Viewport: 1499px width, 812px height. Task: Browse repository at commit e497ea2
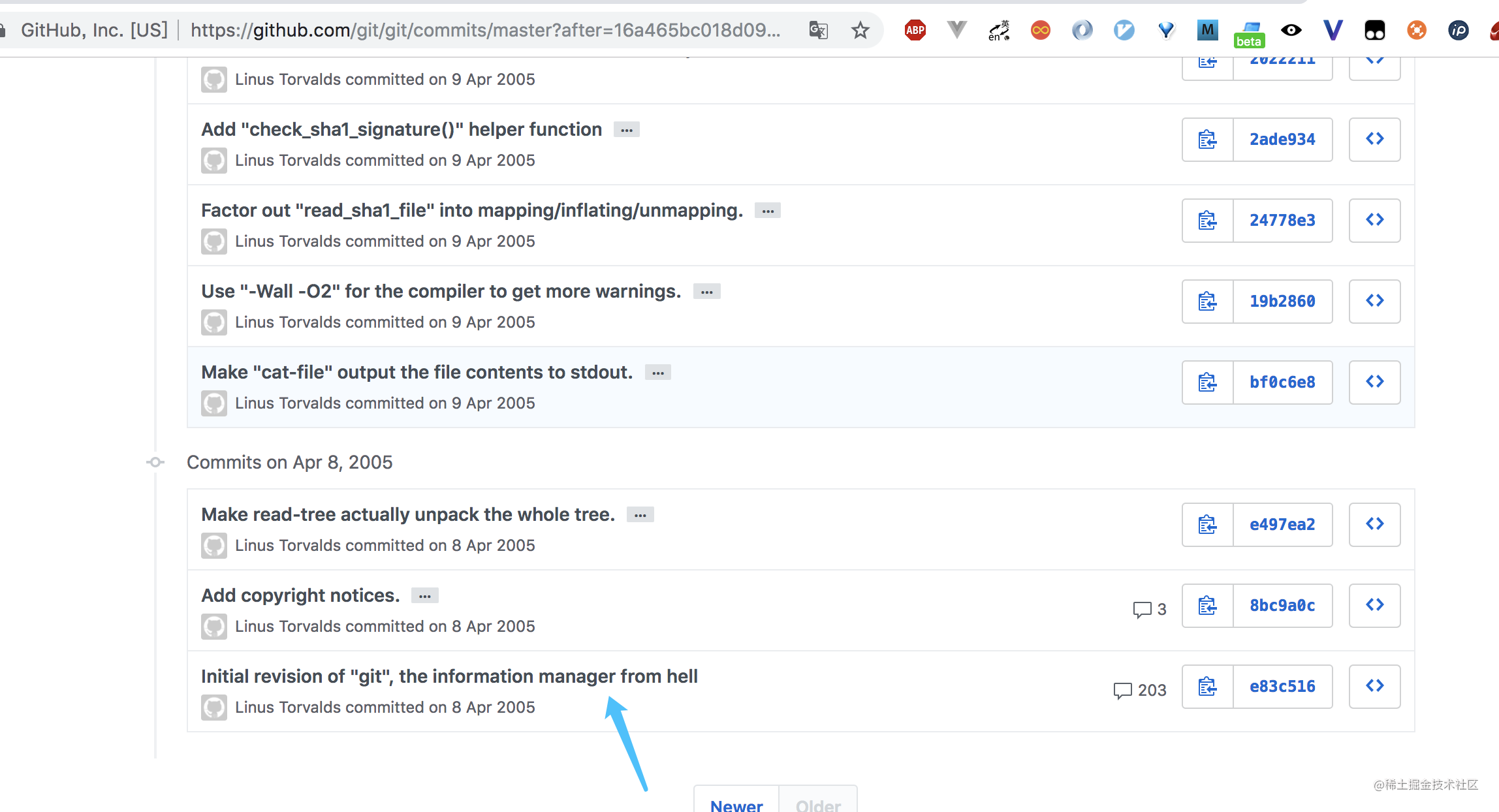click(x=1375, y=525)
